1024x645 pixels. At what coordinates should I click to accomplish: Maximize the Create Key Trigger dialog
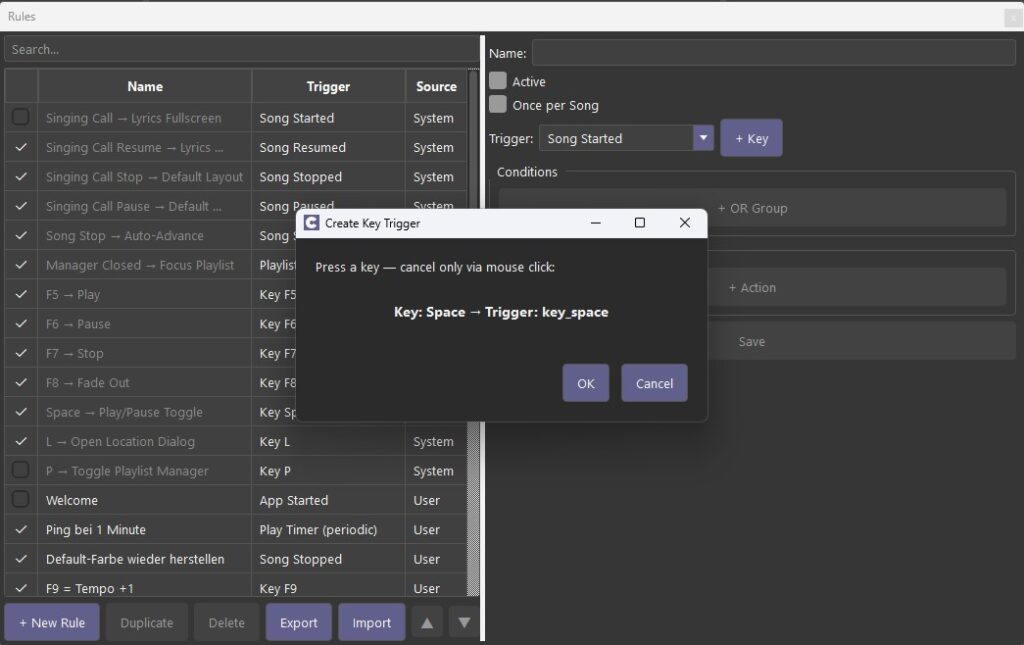click(x=640, y=223)
